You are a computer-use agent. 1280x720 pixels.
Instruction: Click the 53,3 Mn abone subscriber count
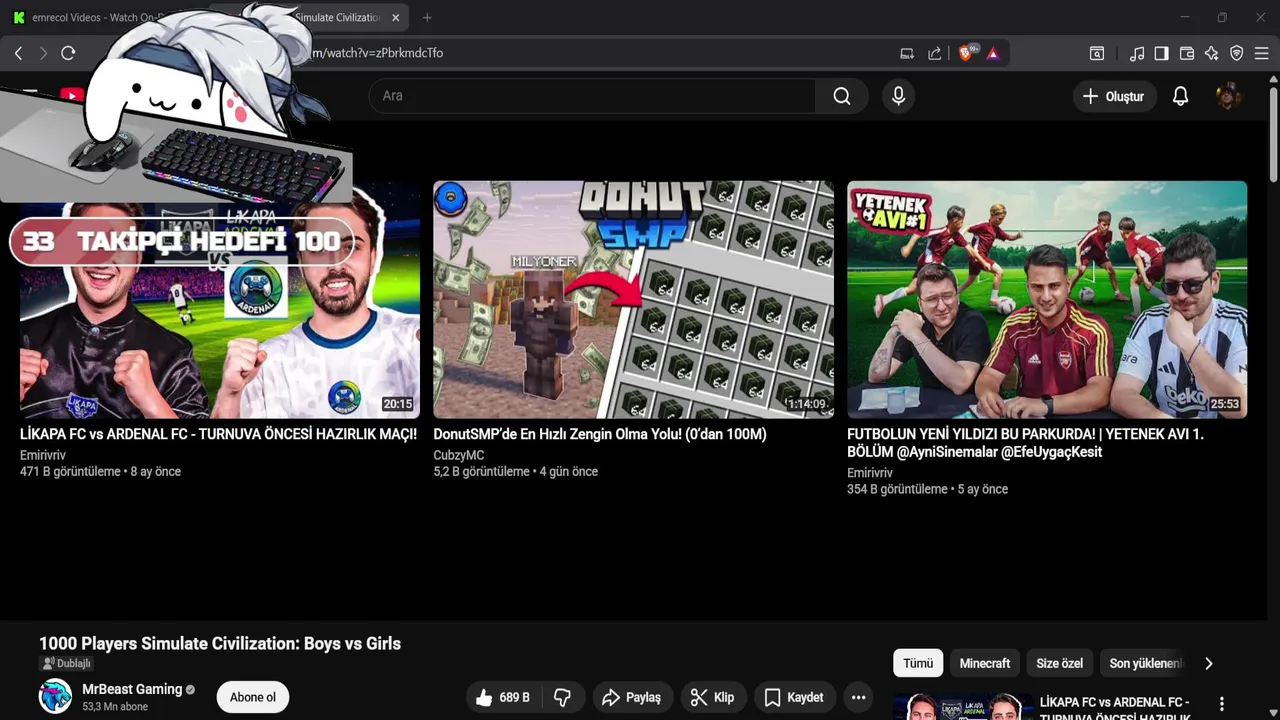coord(115,707)
